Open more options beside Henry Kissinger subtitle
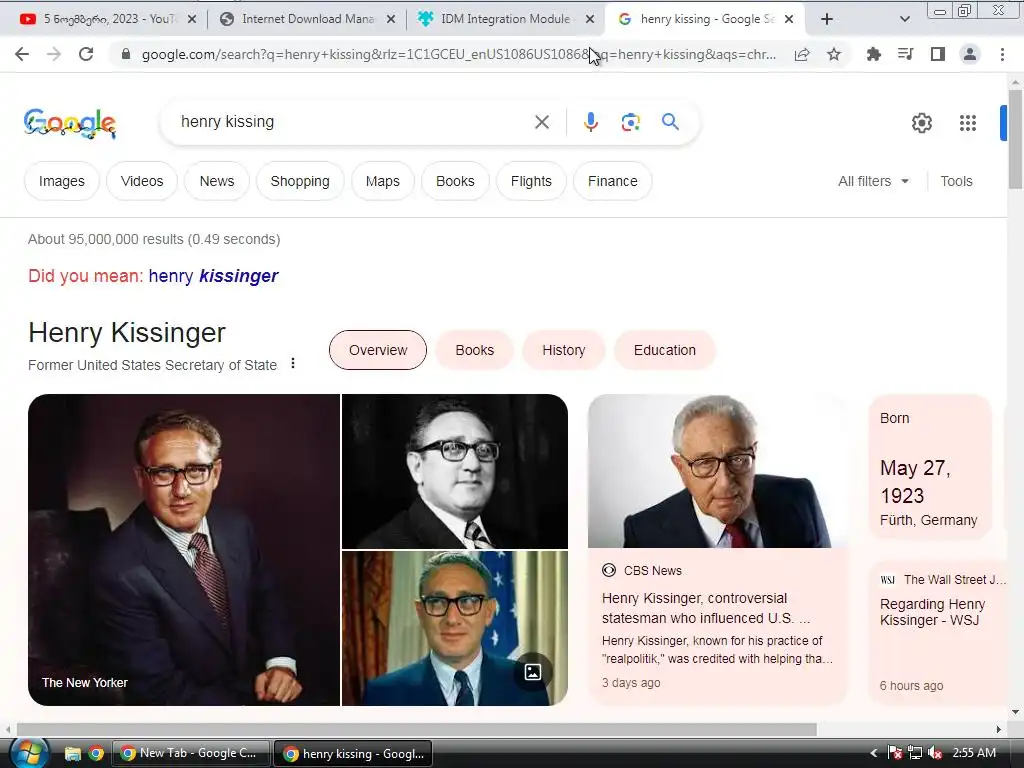Screen dimensions: 1024x768 tap(293, 363)
